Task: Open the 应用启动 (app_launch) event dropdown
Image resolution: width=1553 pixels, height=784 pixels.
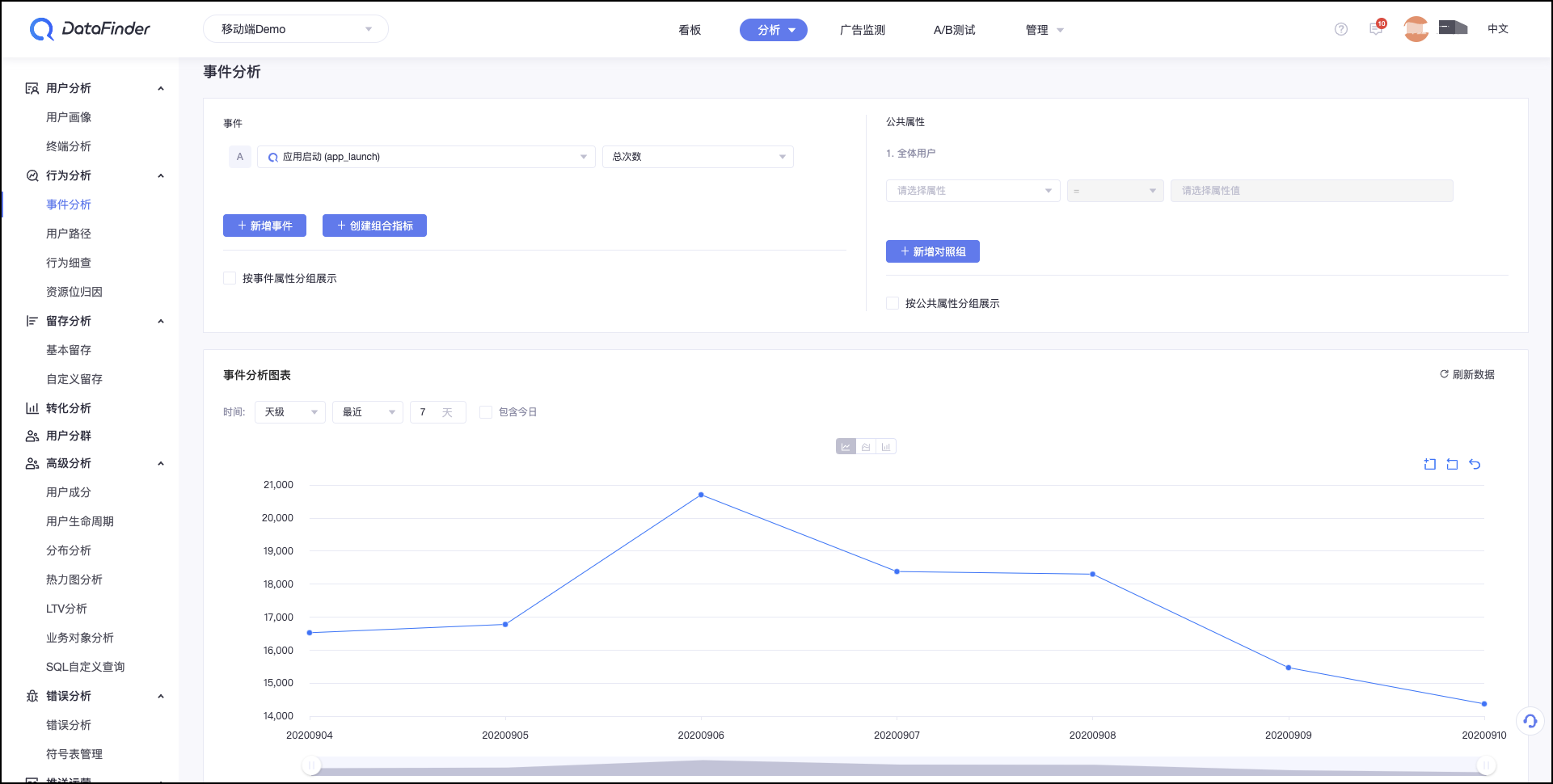Action: pyautogui.click(x=426, y=157)
